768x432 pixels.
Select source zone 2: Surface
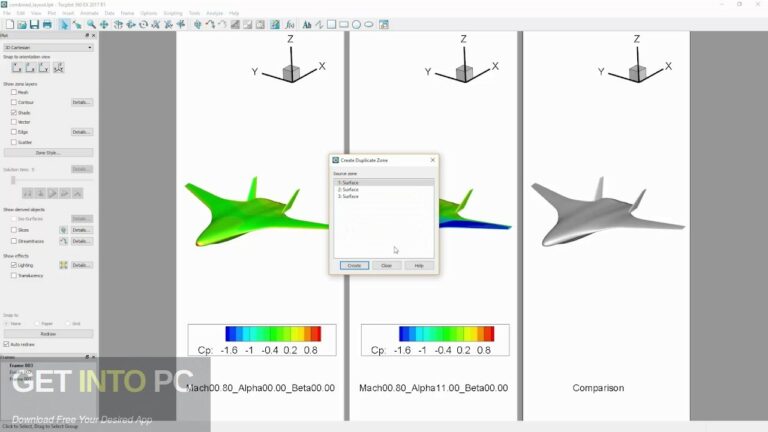pos(384,189)
